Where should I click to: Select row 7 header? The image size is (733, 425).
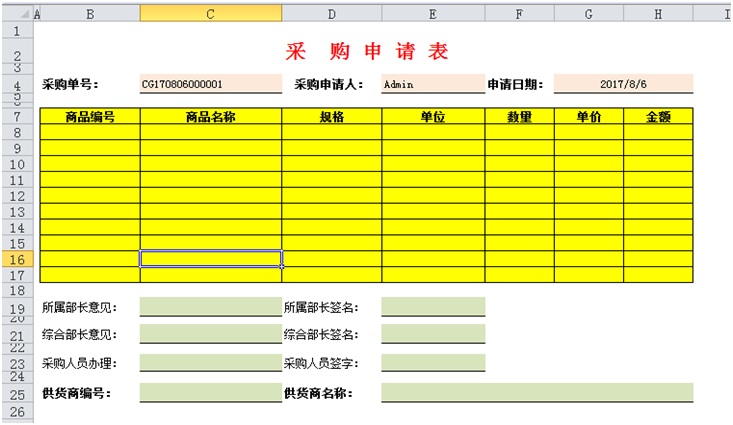pos(17,117)
